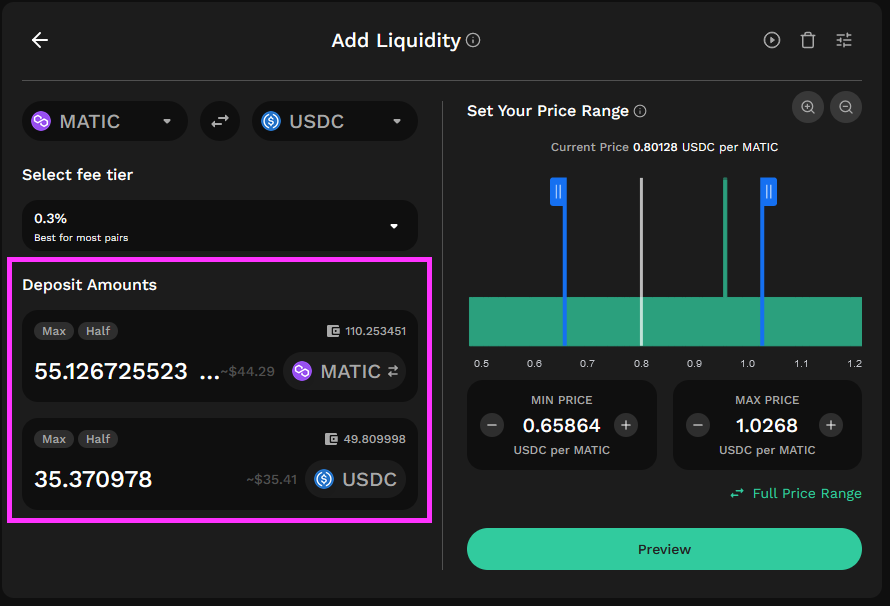Go back with the left arrow icon
The width and height of the screenshot is (890, 606).
pyautogui.click(x=40, y=40)
